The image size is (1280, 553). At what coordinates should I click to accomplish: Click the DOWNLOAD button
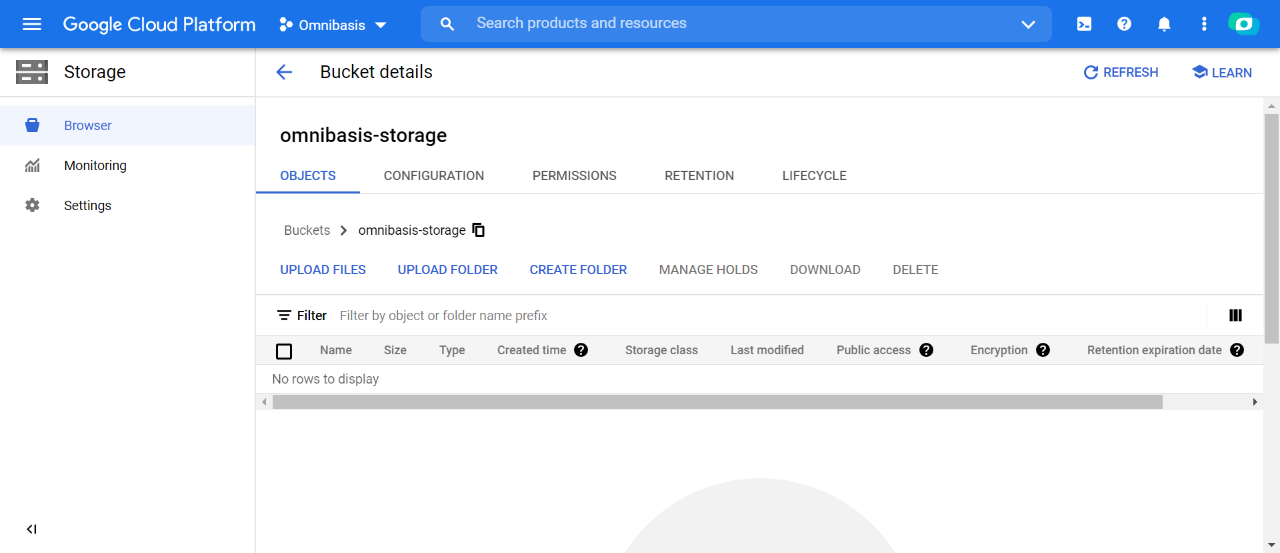[825, 270]
